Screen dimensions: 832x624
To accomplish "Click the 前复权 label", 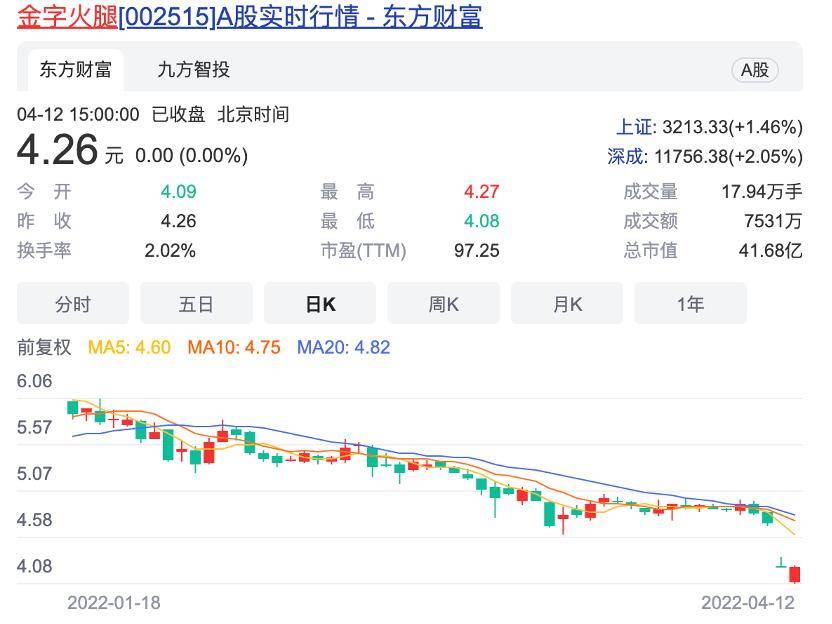I will point(44,348).
